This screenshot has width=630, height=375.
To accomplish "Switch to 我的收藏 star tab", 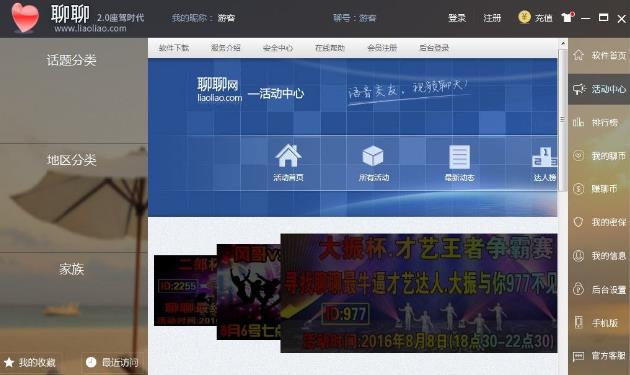I will [x=30, y=363].
